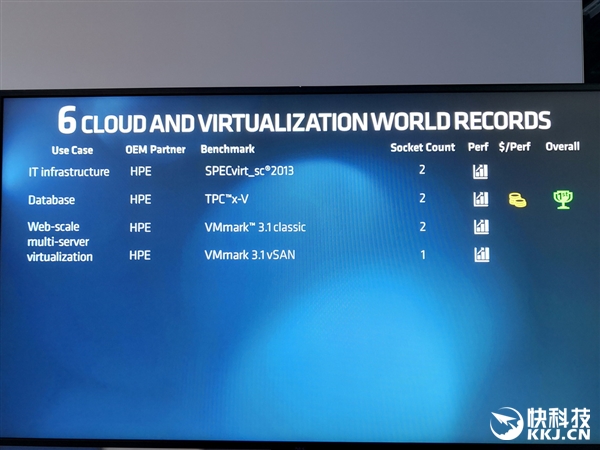This screenshot has height=450, width=600.
Task: Click the '$/Perf' column header
Action: [x=515, y=147]
